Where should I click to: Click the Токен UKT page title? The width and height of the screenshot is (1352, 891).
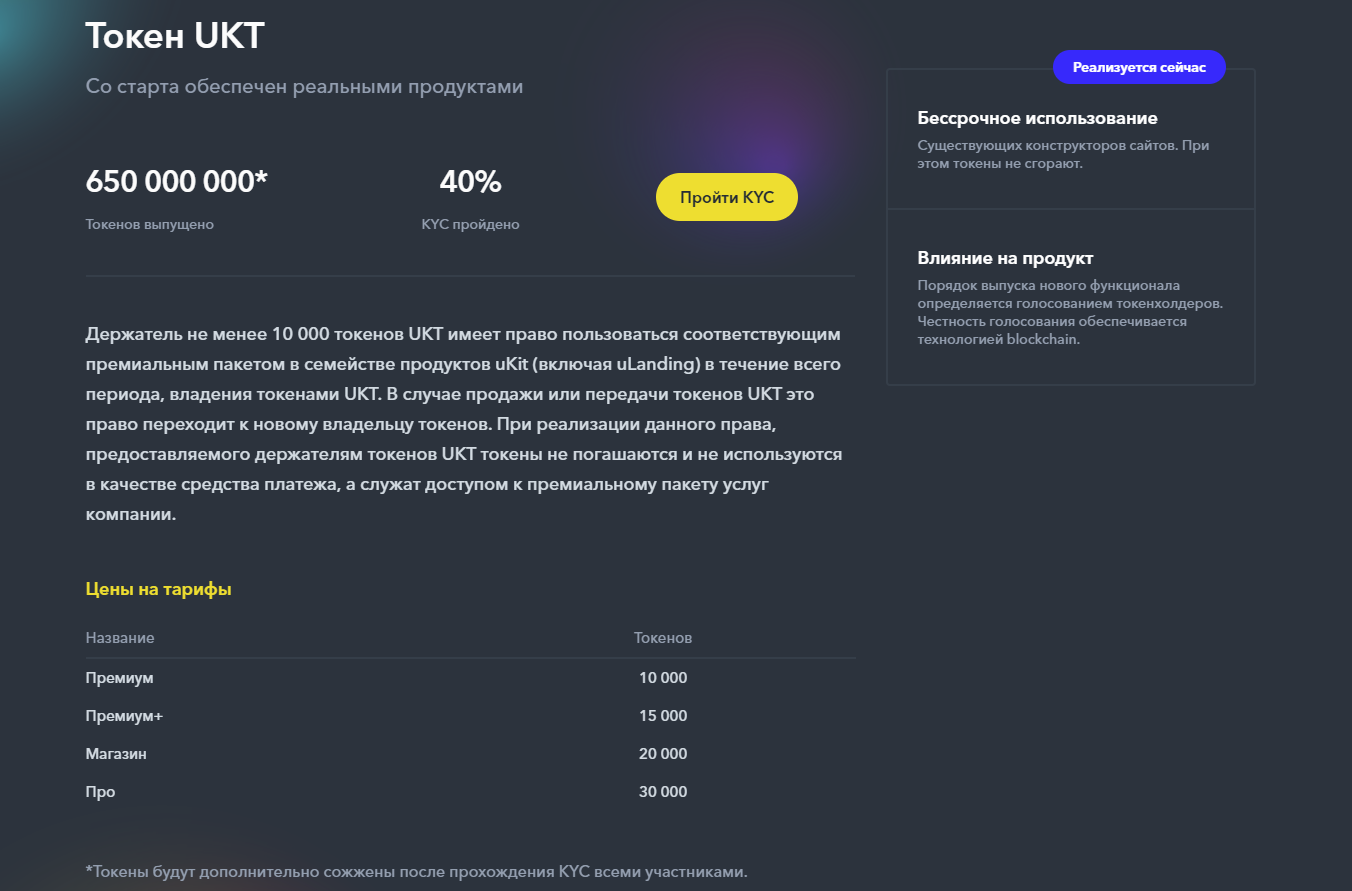pyautogui.click(x=175, y=35)
